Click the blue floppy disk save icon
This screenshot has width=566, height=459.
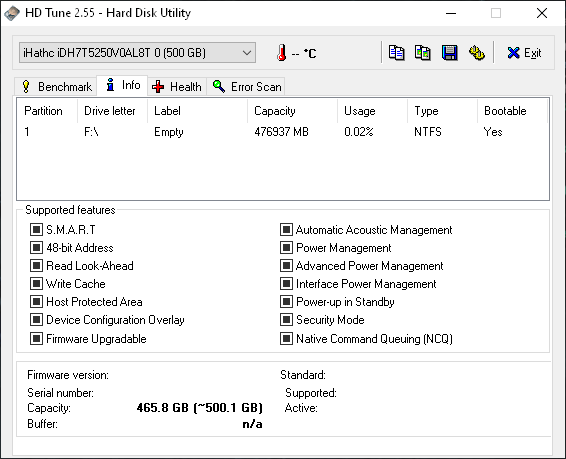click(x=449, y=53)
